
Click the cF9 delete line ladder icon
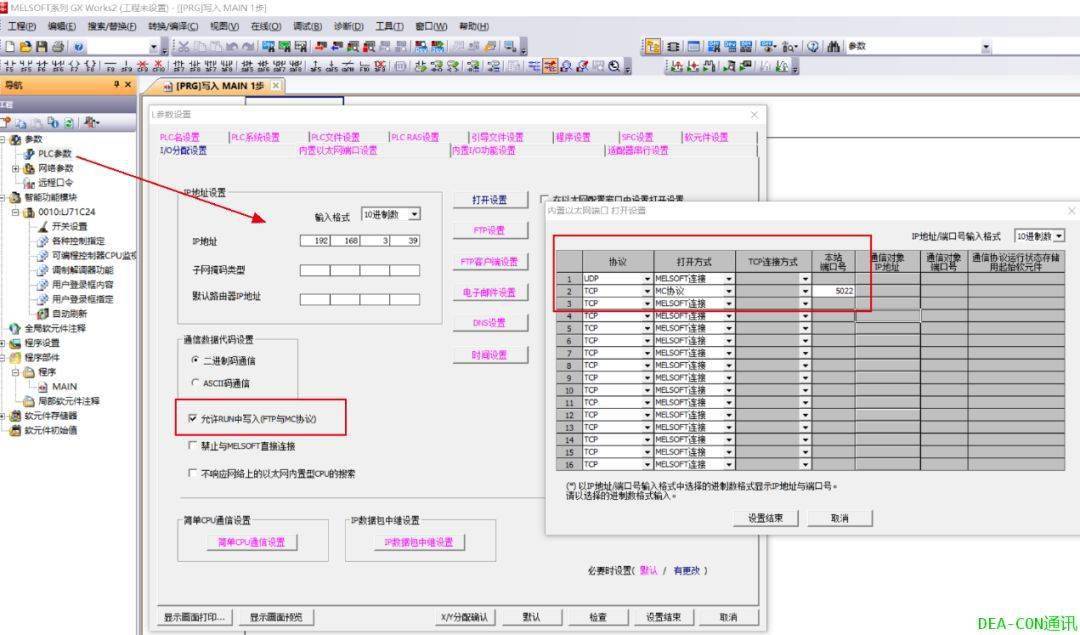(x=143, y=67)
